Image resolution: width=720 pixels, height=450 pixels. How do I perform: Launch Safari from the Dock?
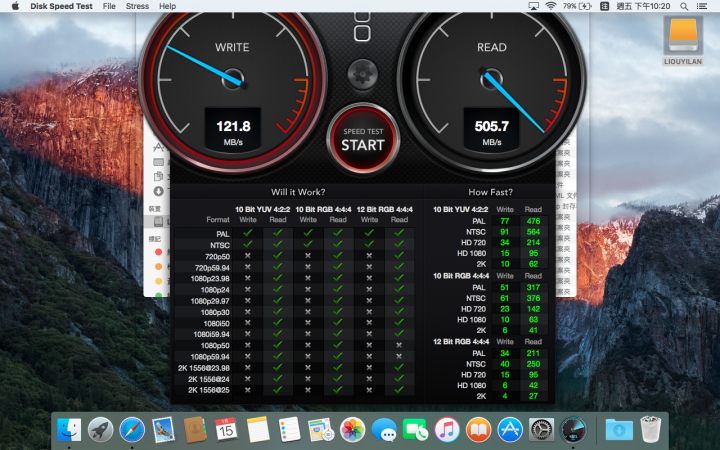132,430
